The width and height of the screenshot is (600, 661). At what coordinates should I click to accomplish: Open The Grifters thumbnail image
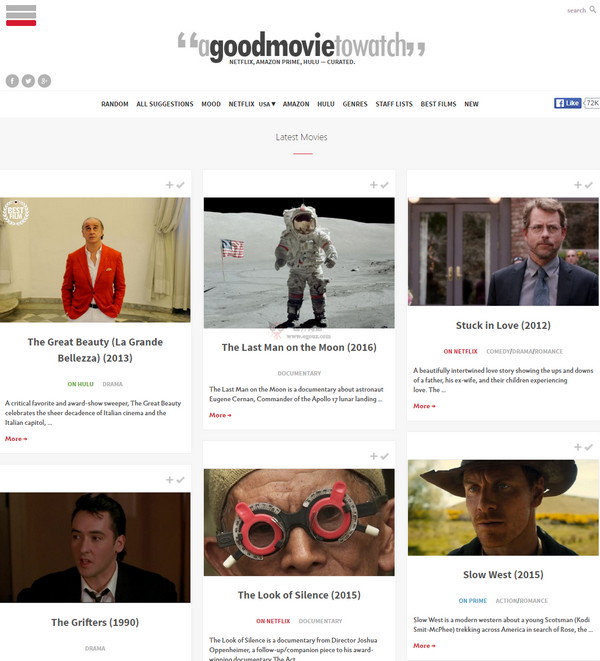[95, 548]
